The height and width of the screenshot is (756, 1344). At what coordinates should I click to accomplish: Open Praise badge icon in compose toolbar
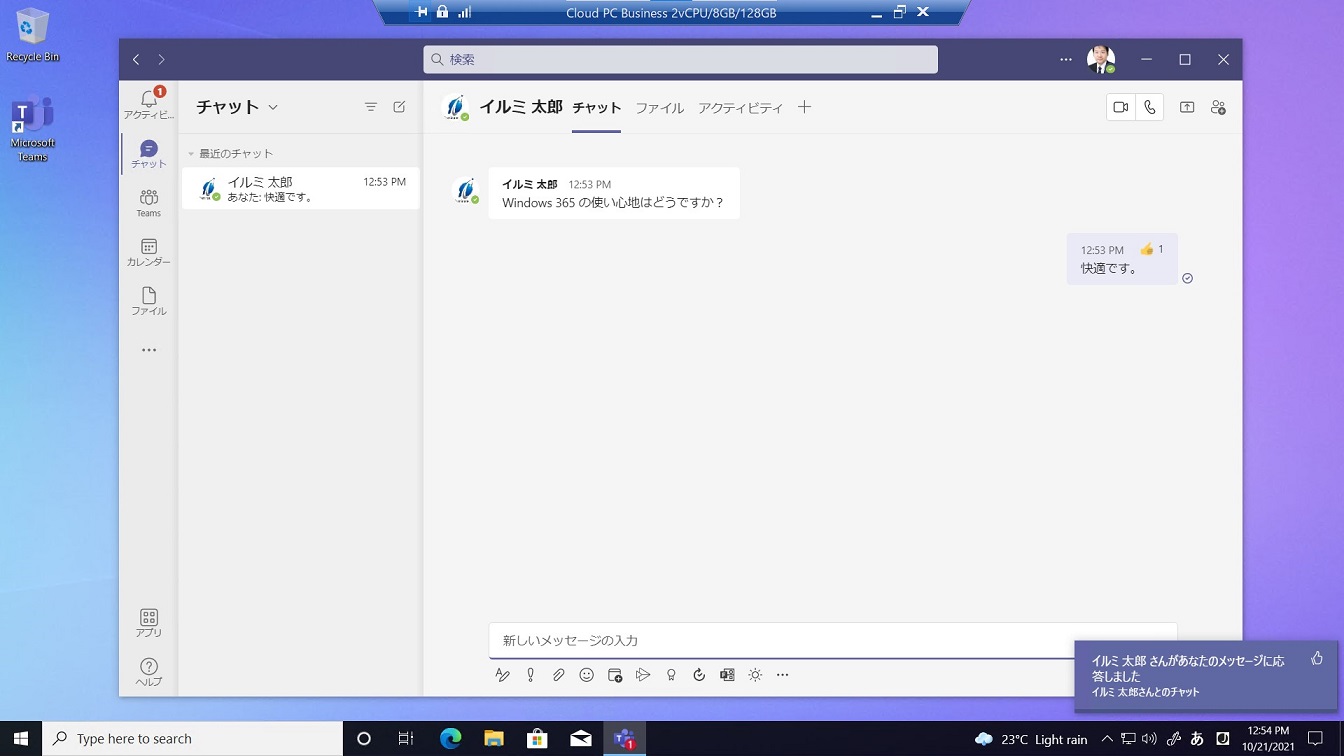(x=671, y=675)
